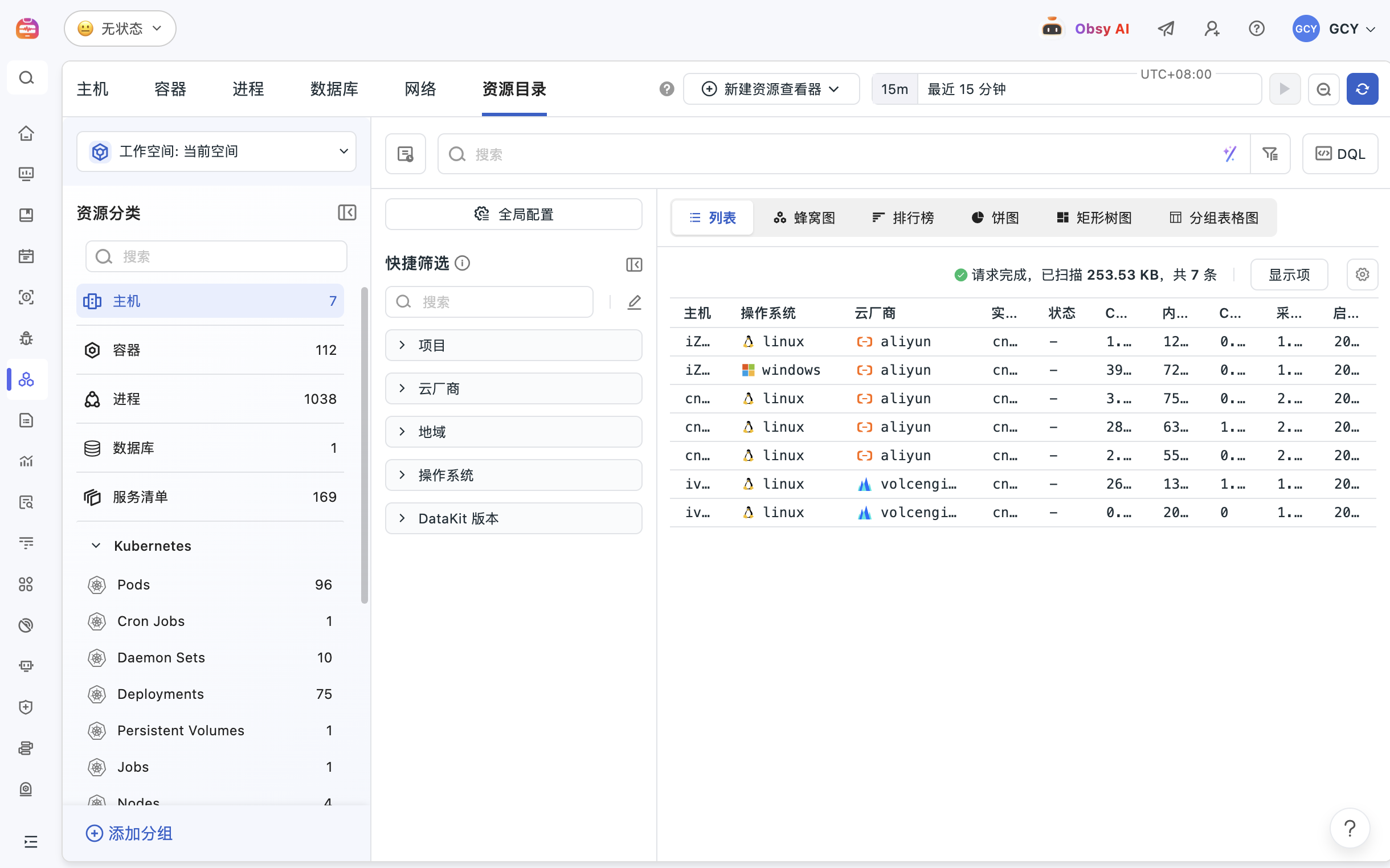Open the monitor dashboard sidebar icon
This screenshot has width=1390, height=868.
coord(26,174)
